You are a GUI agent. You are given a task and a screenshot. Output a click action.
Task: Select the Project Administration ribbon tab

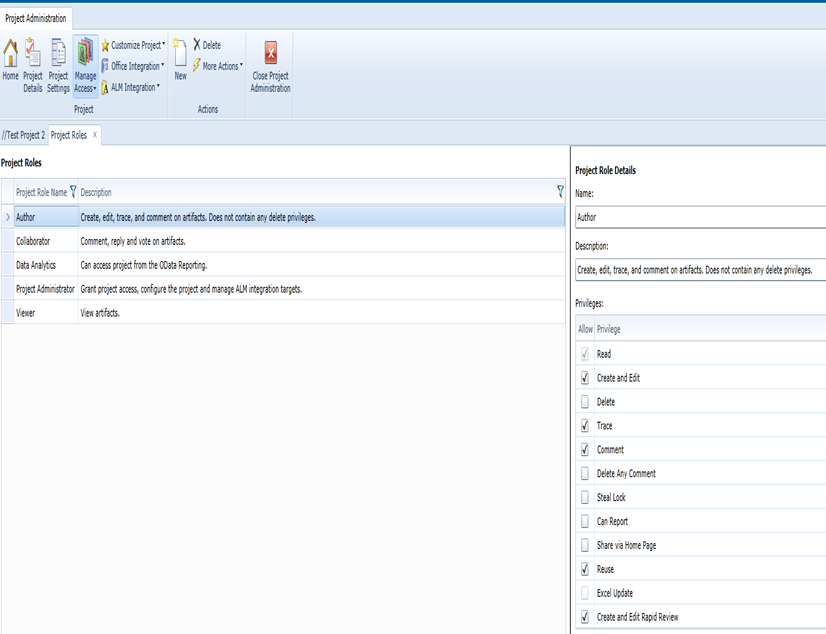click(36, 18)
